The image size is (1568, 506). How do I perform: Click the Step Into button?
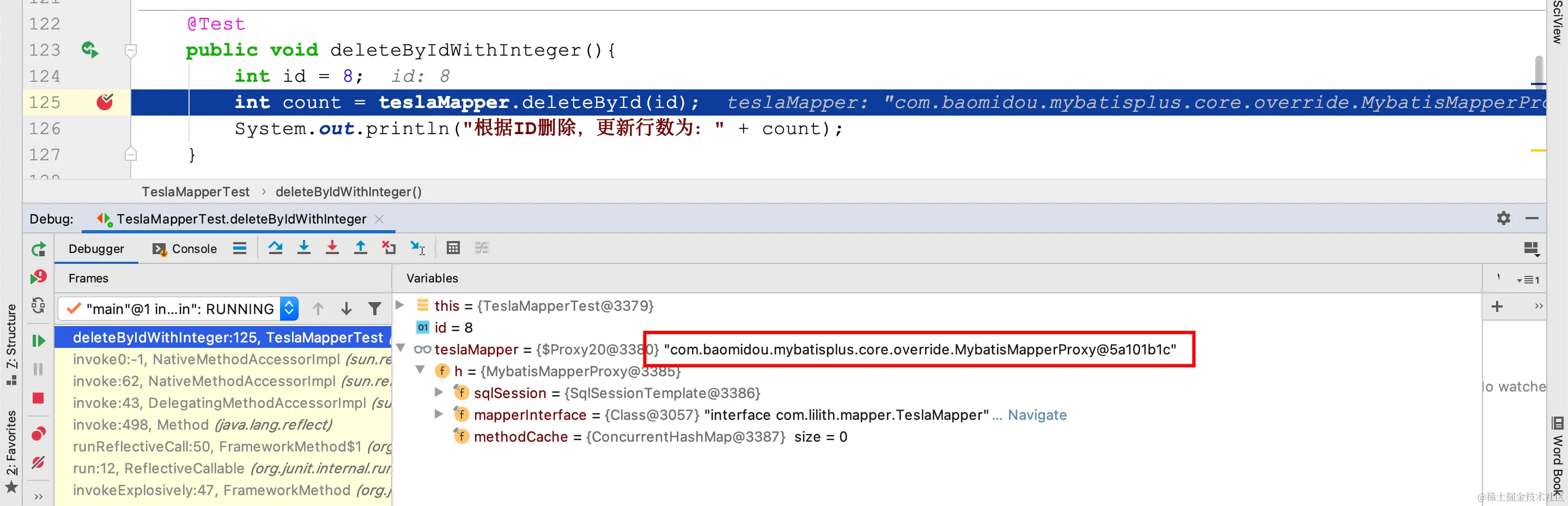pos(304,247)
